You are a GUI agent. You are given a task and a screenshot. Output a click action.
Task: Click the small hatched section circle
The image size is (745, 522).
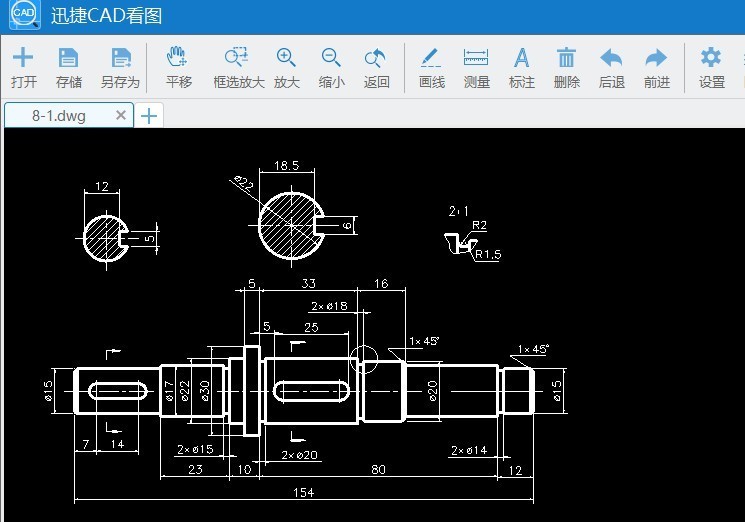tap(105, 237)
